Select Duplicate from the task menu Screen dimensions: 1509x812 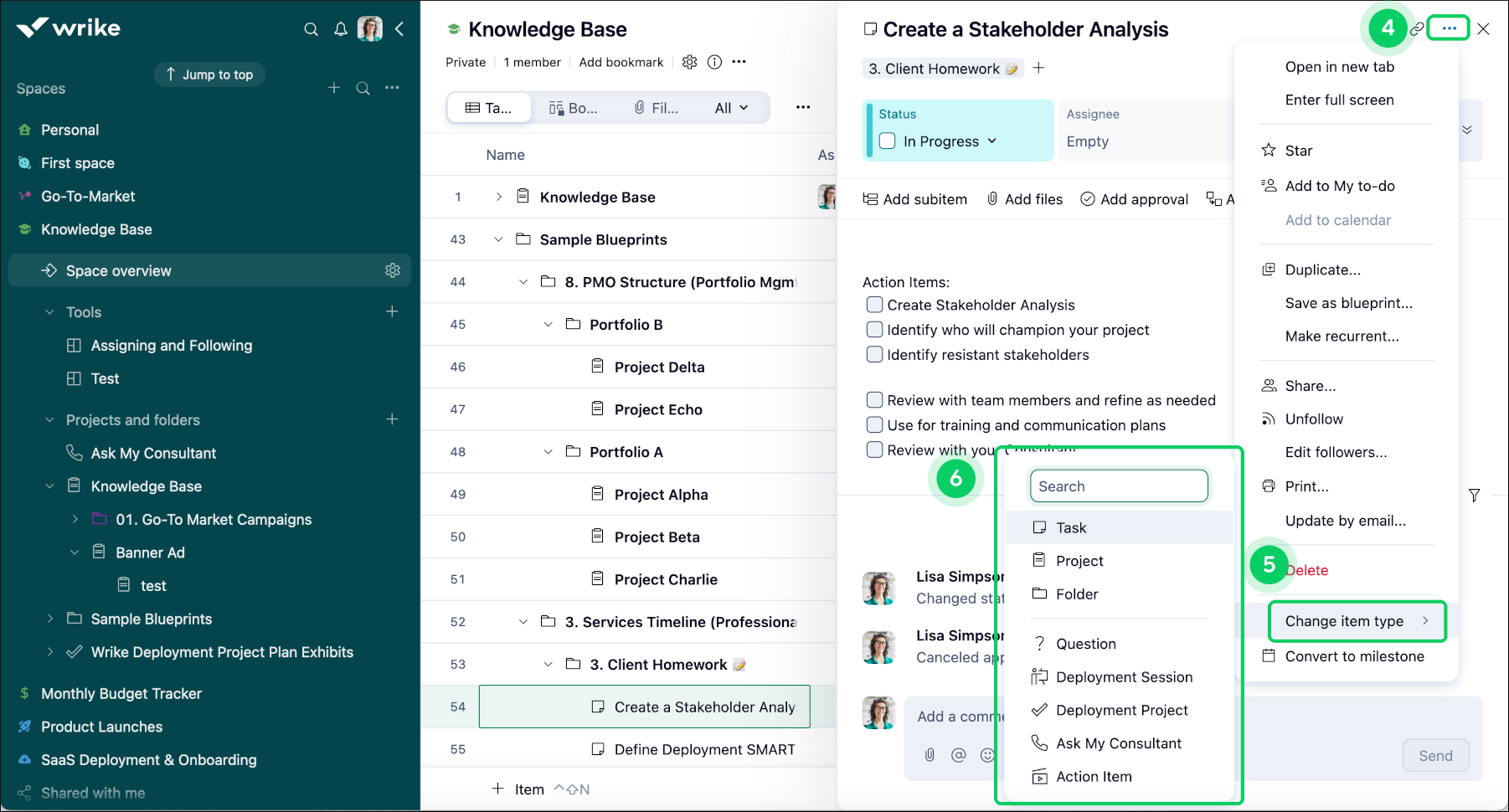1322,270
